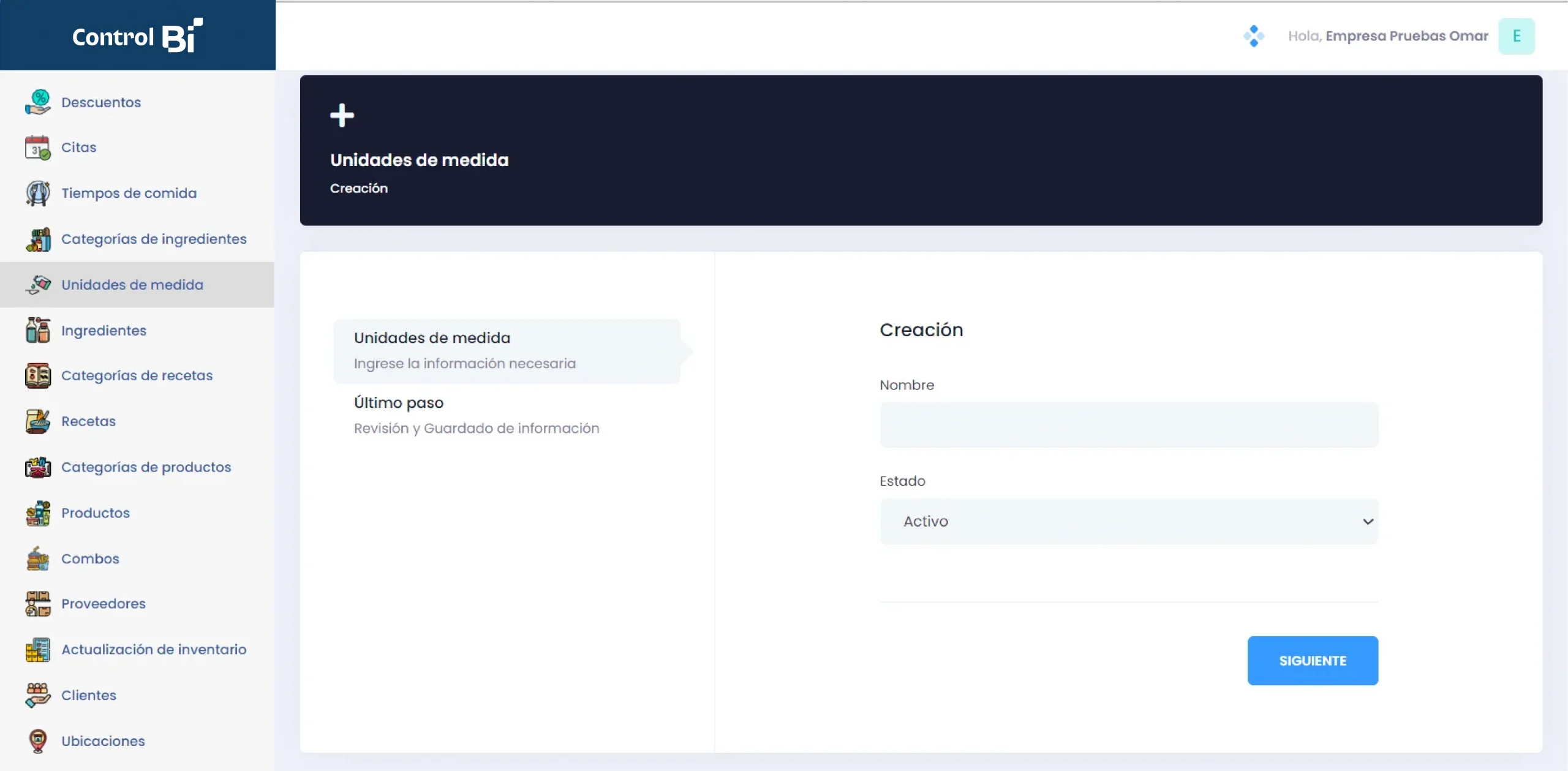Screen dimensions: 1568x771
Task: Select the Unidades de medida wizard step
Action: [x=507, y=351]
